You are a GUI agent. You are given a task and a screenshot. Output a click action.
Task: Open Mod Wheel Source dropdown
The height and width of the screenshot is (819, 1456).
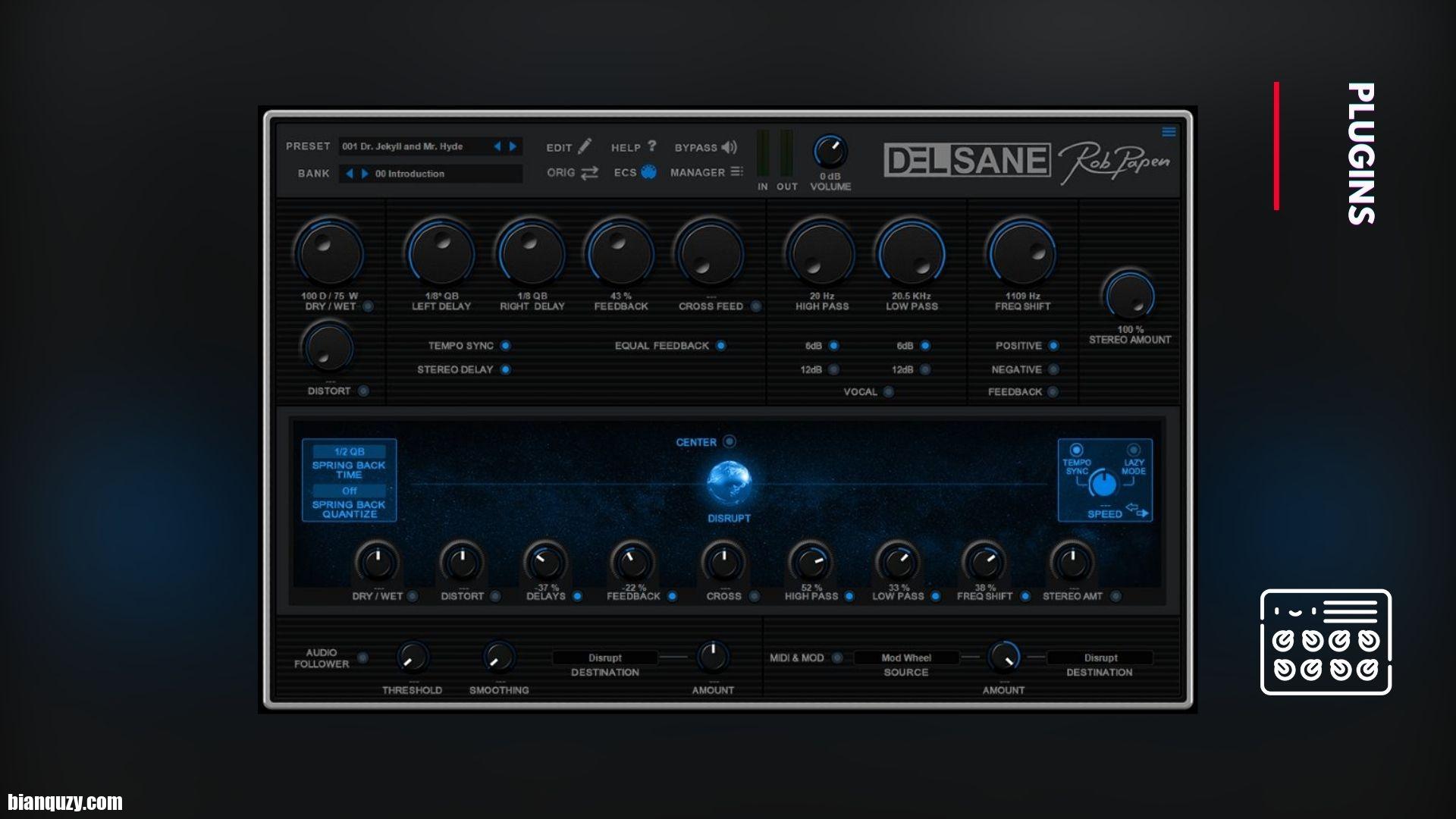point(906,657)
